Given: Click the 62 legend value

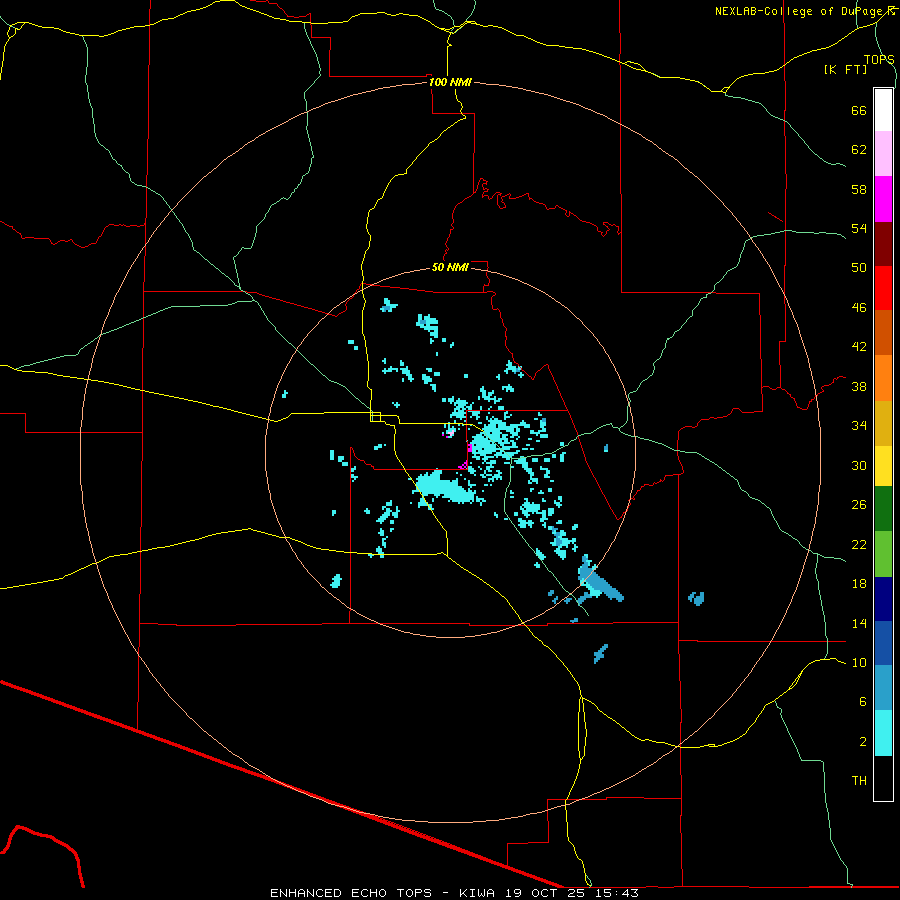Looking at the screenshot, I should coord(859,150).
